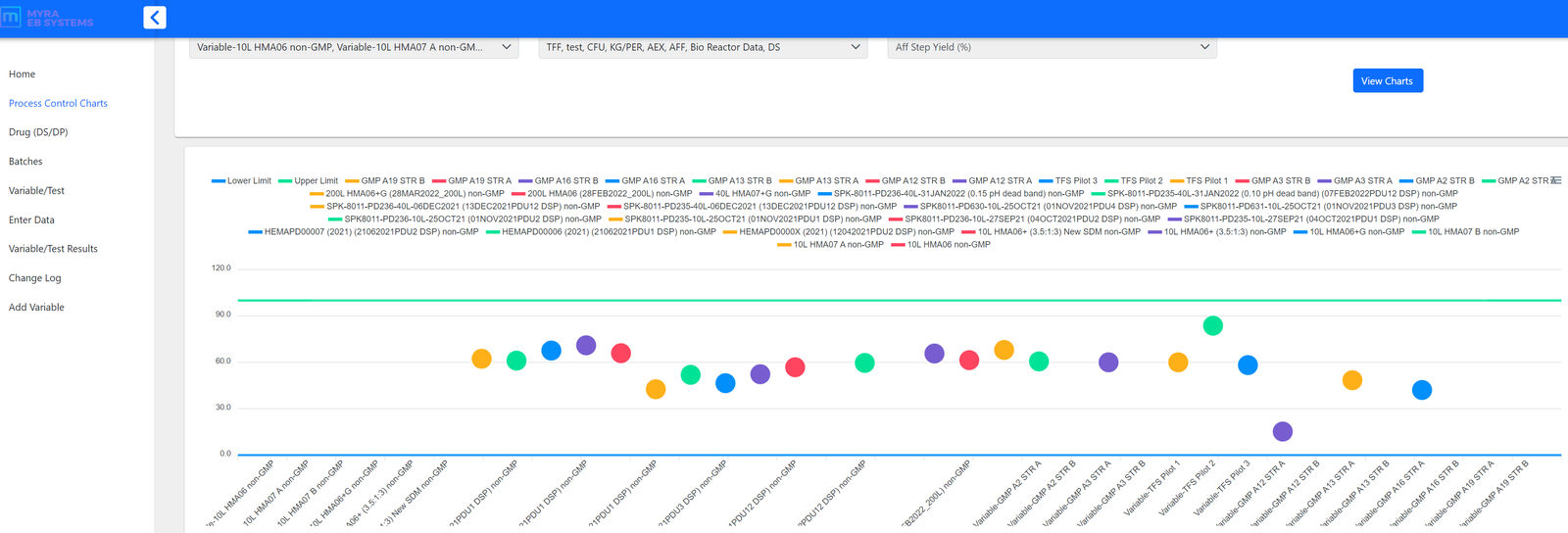The image size is (1568, 533).
Task: Toggle 10L HMA06+ (3.5:1:3) non-GMP legend entry
Action: (1217, 232)
